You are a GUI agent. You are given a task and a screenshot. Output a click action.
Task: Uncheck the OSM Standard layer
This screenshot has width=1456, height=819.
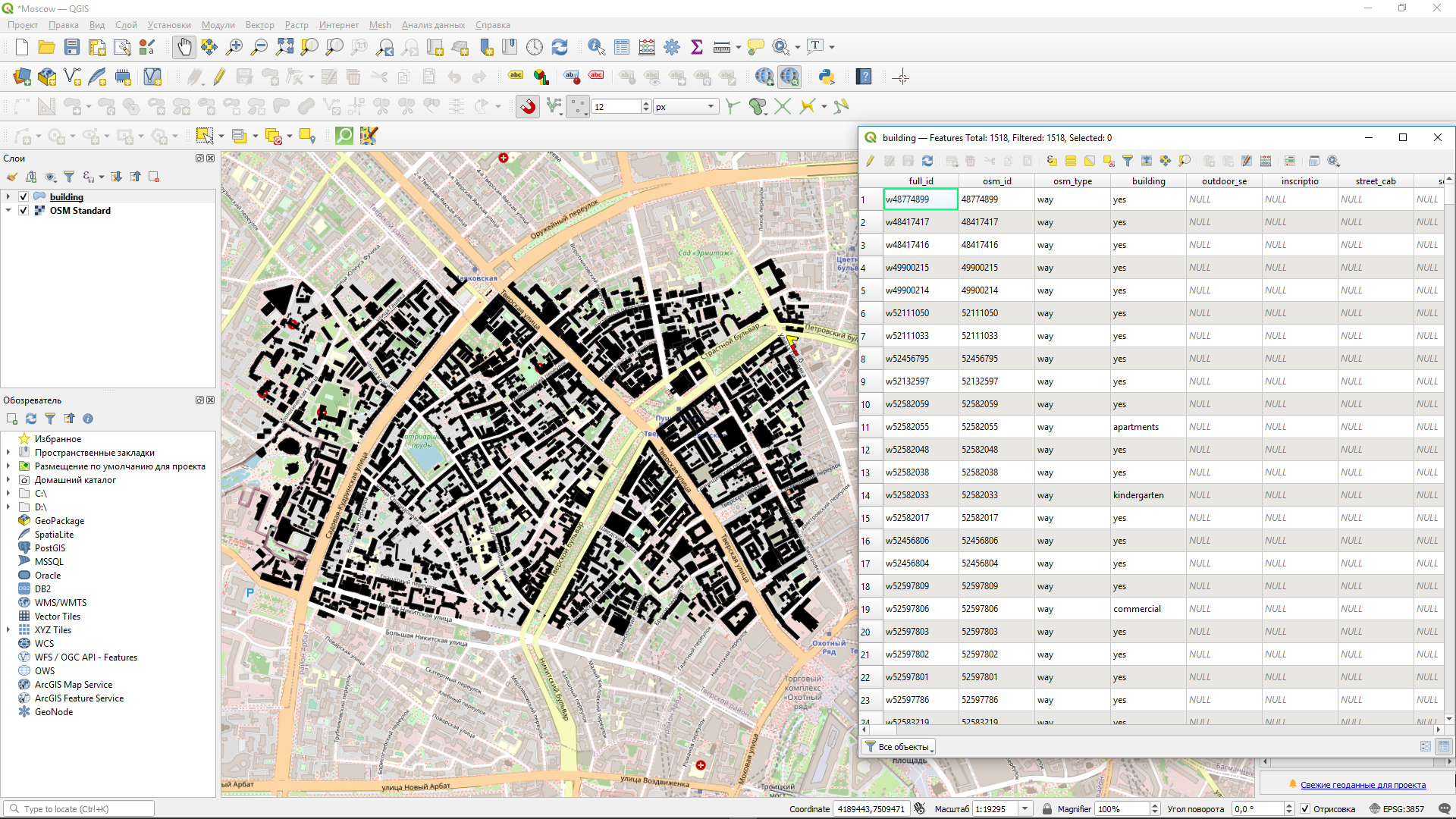[24, 211]
